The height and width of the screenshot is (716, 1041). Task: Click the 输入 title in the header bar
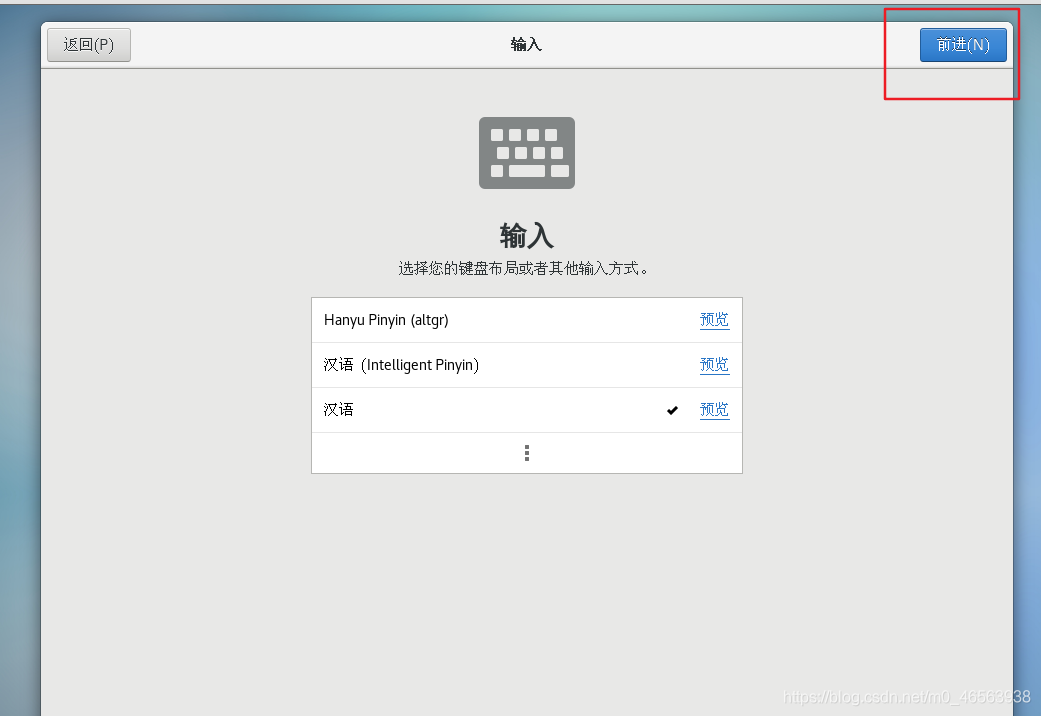point(527,44)
